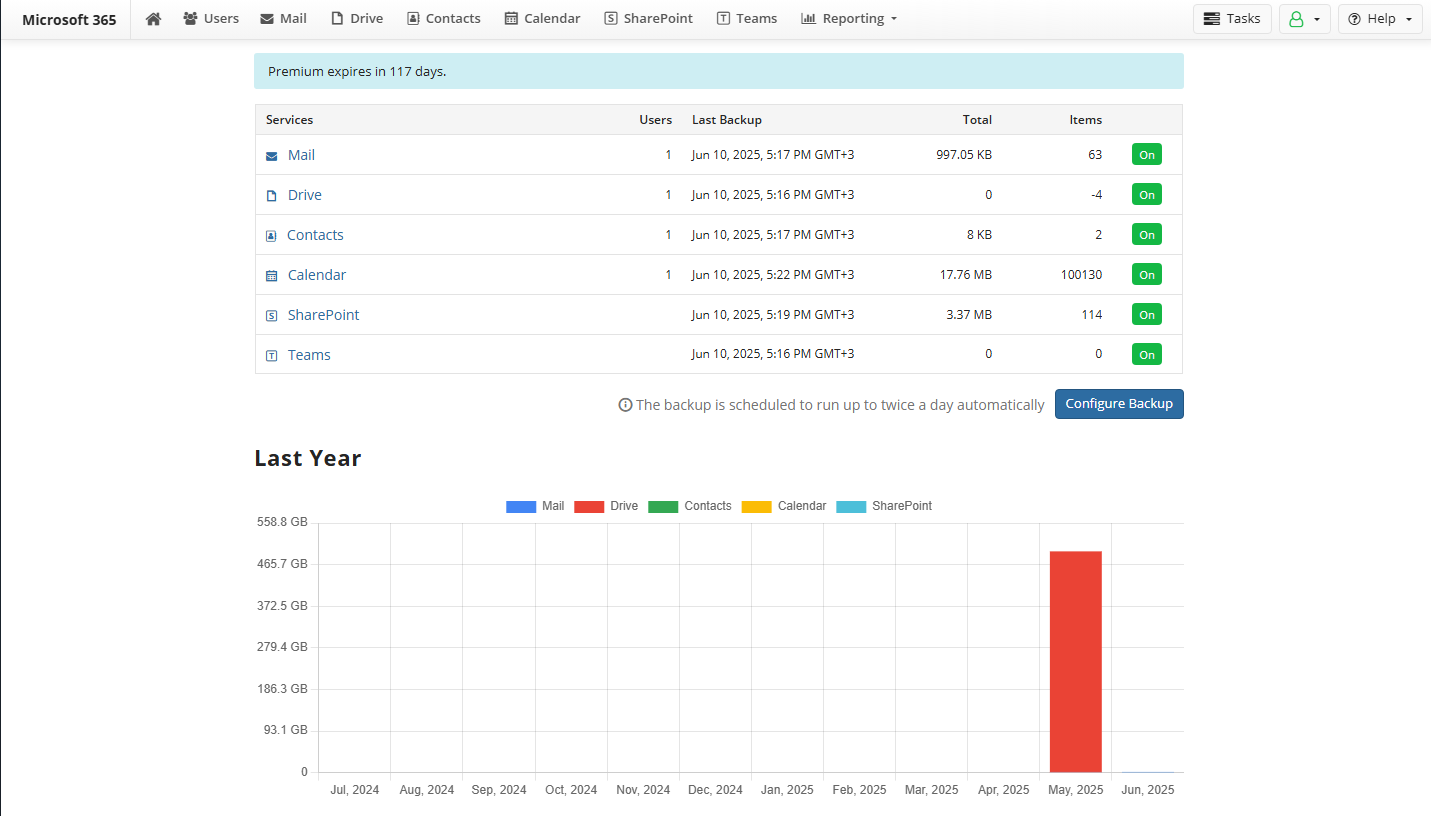Open the SharePoint service link
1431x816 pixels.
point(323,315)
